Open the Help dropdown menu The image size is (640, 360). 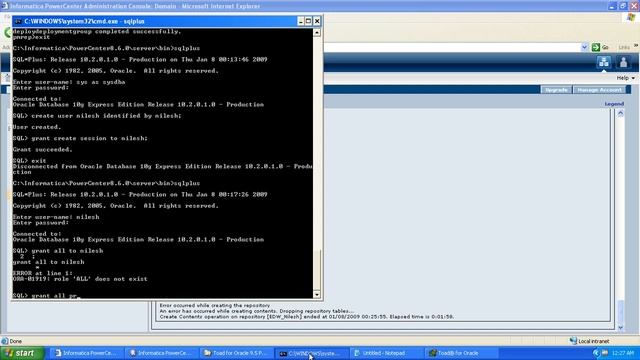625,78
